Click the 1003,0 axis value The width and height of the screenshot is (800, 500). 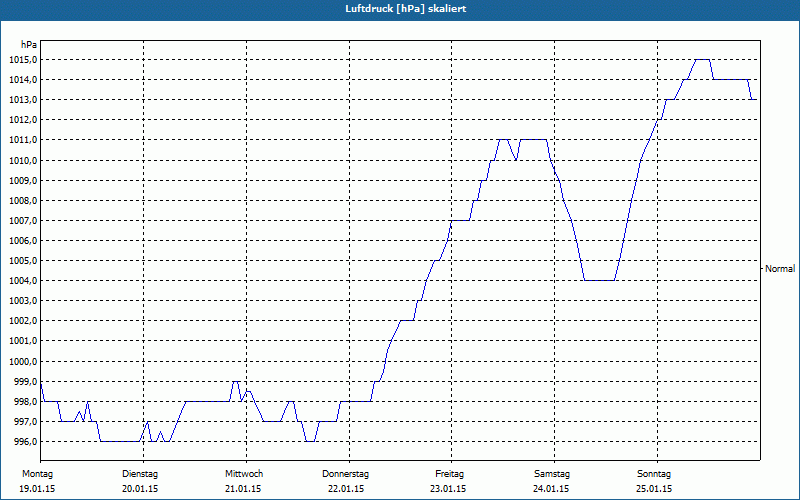23,301
